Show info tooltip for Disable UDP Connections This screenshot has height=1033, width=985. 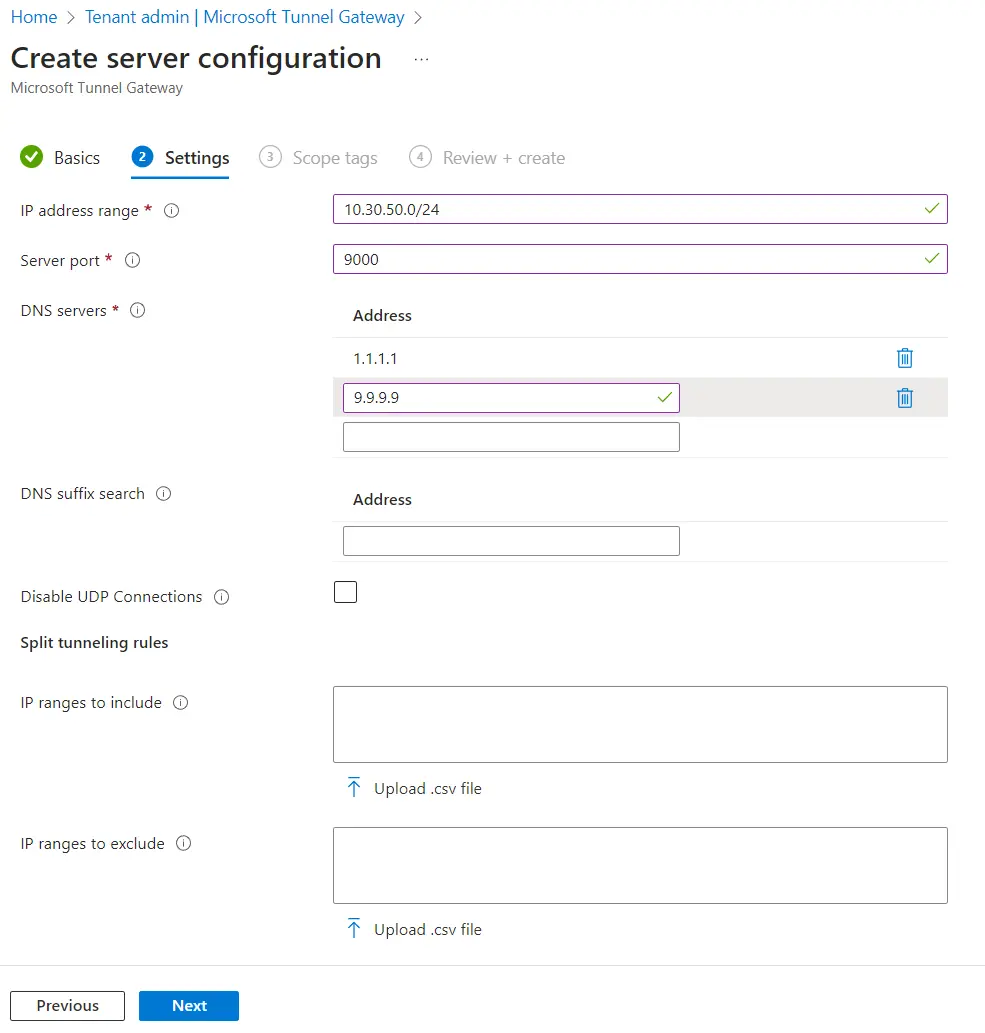(x=222, y=597)
